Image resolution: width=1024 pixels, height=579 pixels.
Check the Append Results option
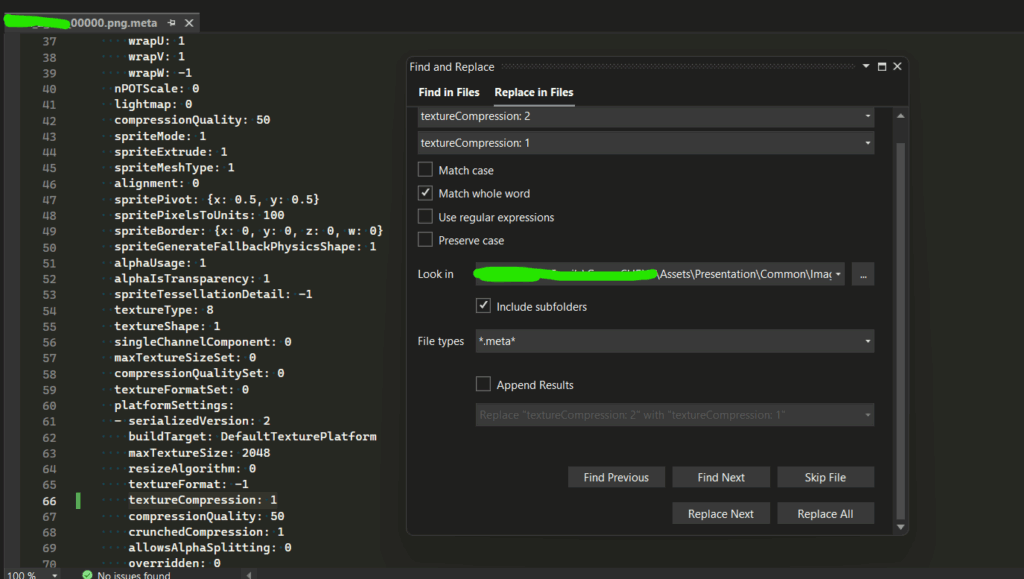483,384
